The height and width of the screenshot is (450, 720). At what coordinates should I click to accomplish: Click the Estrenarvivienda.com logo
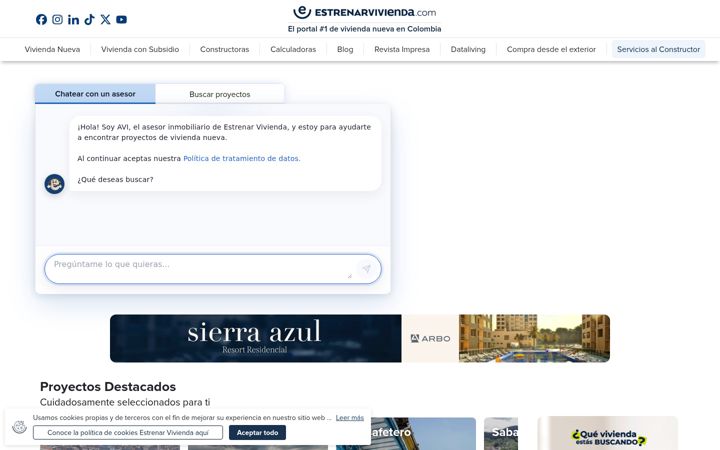pos(365,12)
